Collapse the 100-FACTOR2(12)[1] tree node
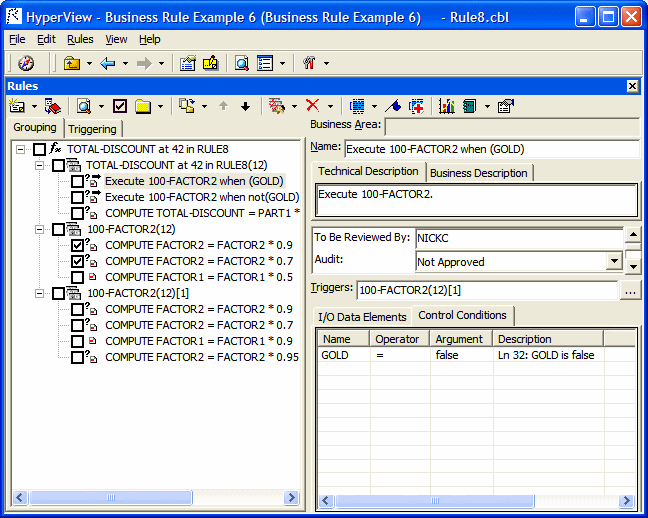Image resolution: width=648 pixels, height=518 pixels. click(x=40, y=293)
